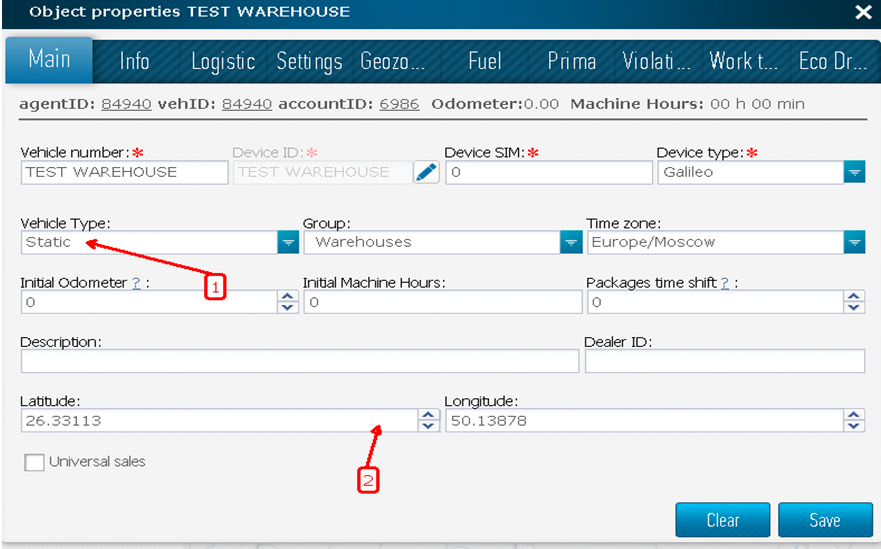The width and height of the screenshot is (881, 549).
Task: Expand the Group dropdown list
Action: pos(570,242)
